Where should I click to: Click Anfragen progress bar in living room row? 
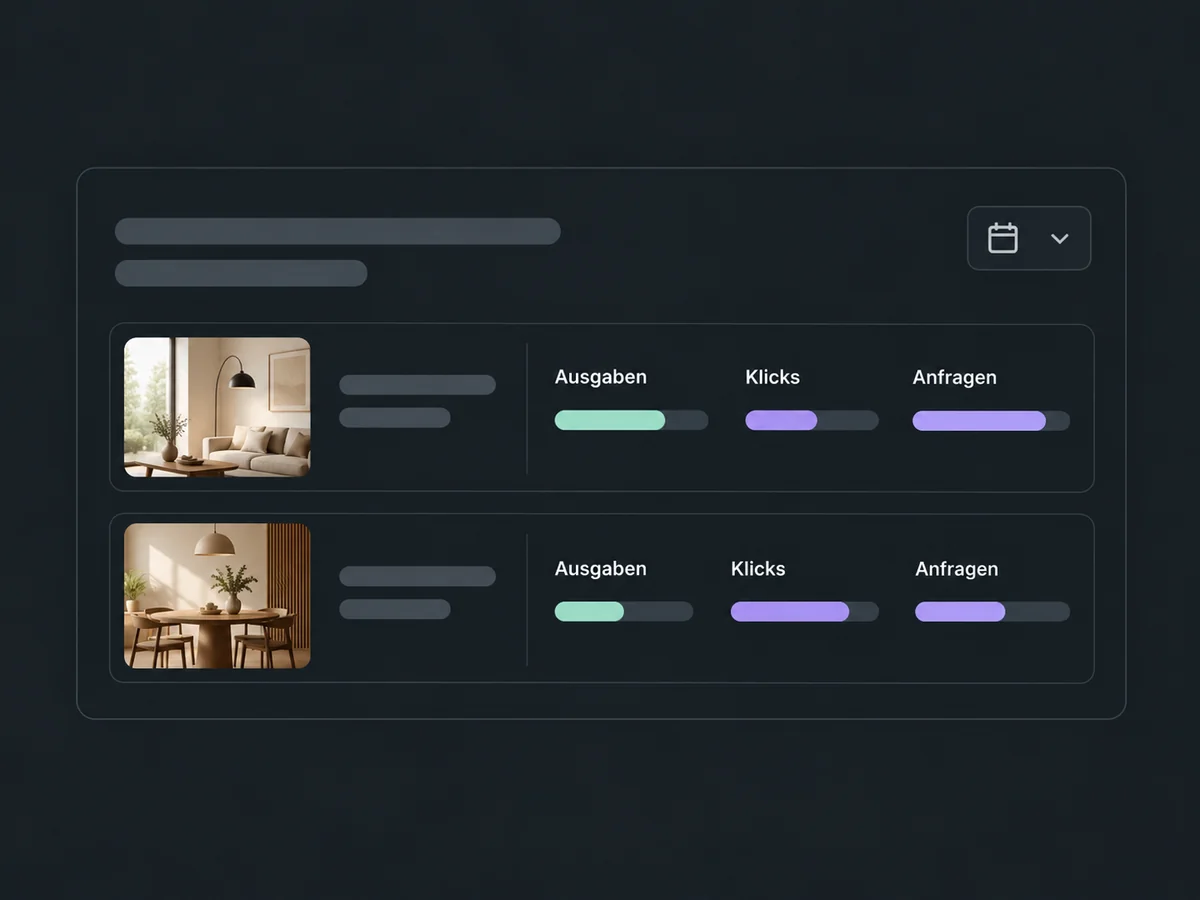[x=991, y=421]
